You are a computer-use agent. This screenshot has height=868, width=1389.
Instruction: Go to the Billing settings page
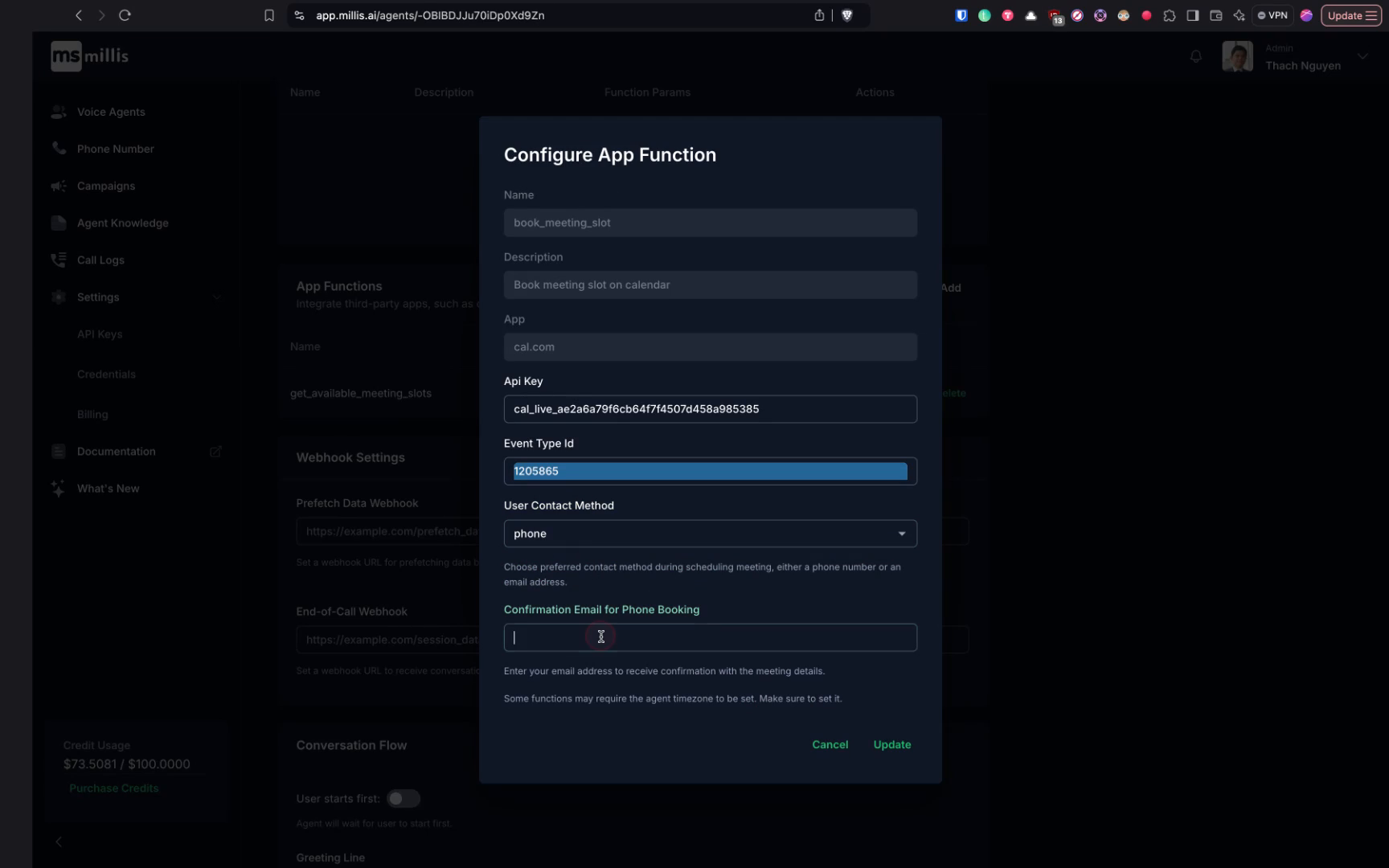point(92,414)
